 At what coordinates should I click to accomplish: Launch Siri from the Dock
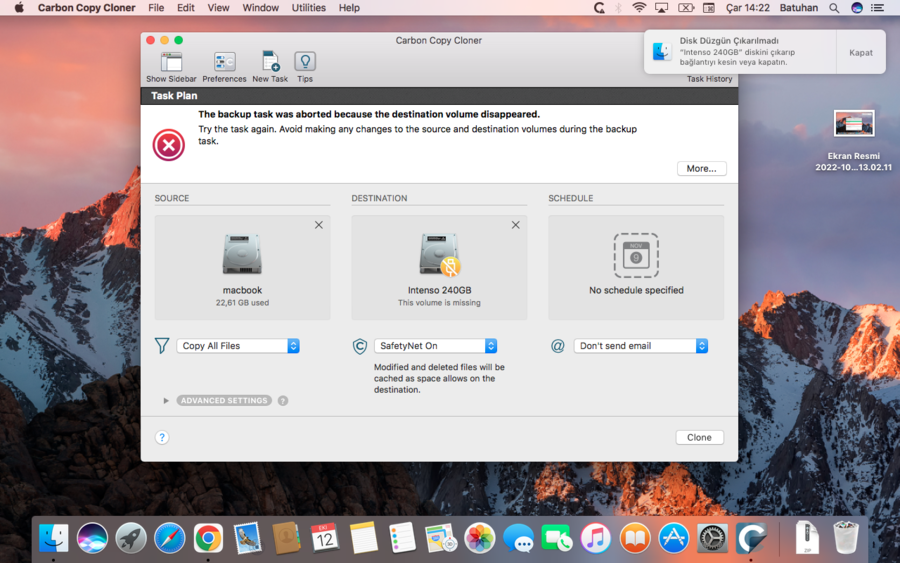coord(92,538)
